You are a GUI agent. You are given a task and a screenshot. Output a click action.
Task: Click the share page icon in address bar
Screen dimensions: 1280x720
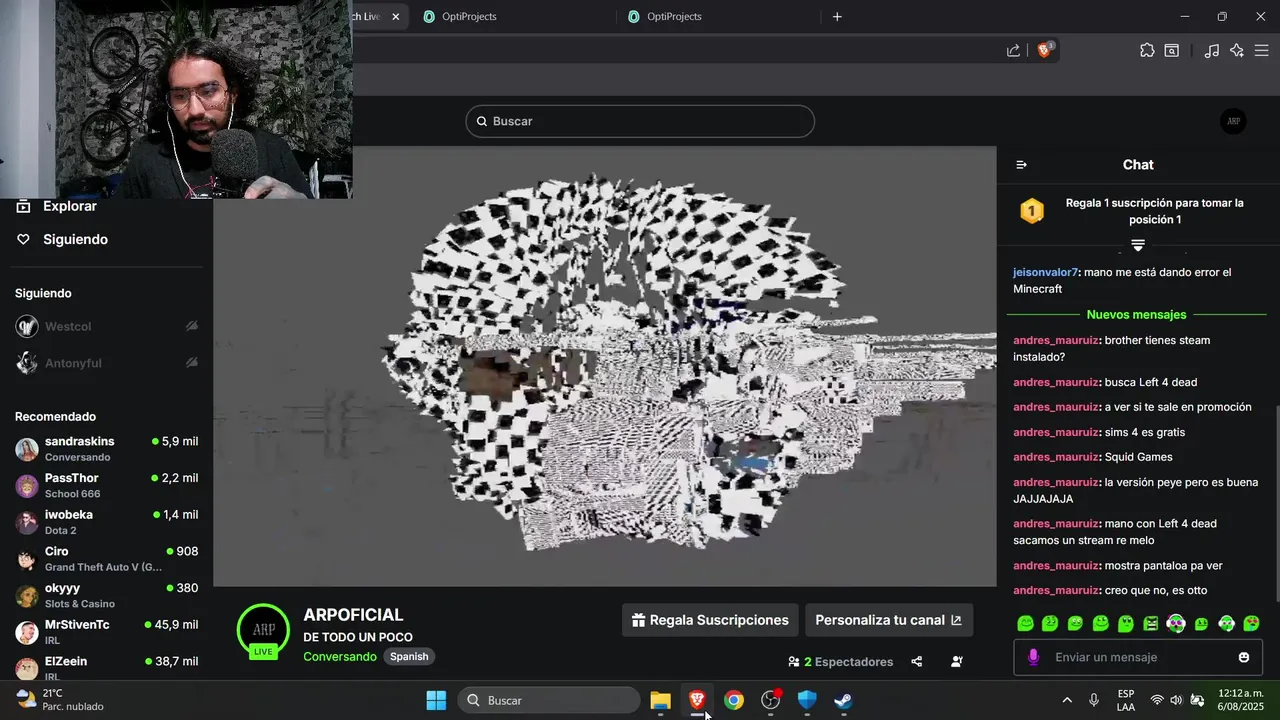[x=1013, y=50]
